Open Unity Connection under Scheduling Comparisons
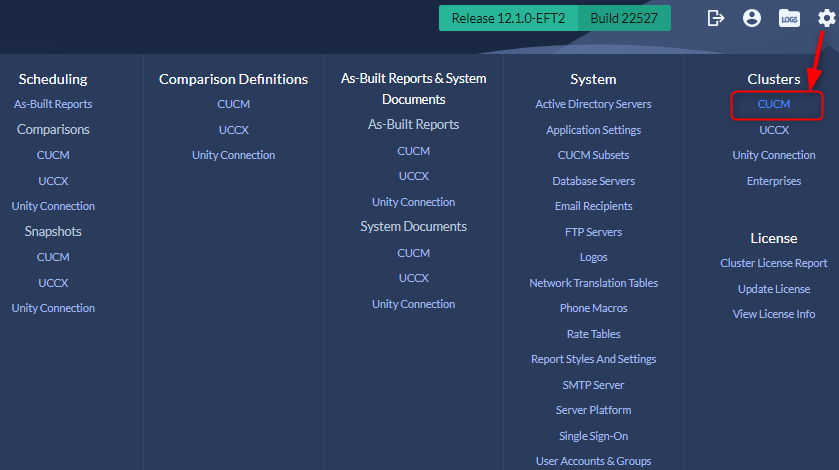 pyautogui.click(x=53, y=206)
